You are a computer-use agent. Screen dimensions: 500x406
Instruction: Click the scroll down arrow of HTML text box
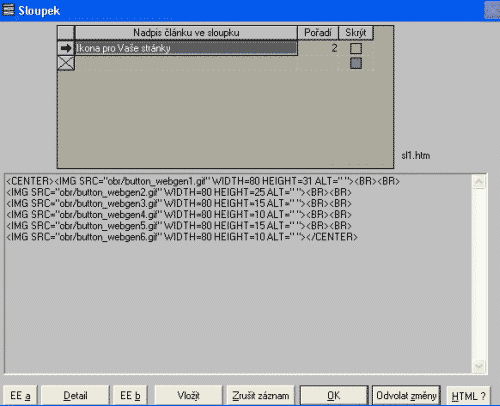[x=479, y=366]
